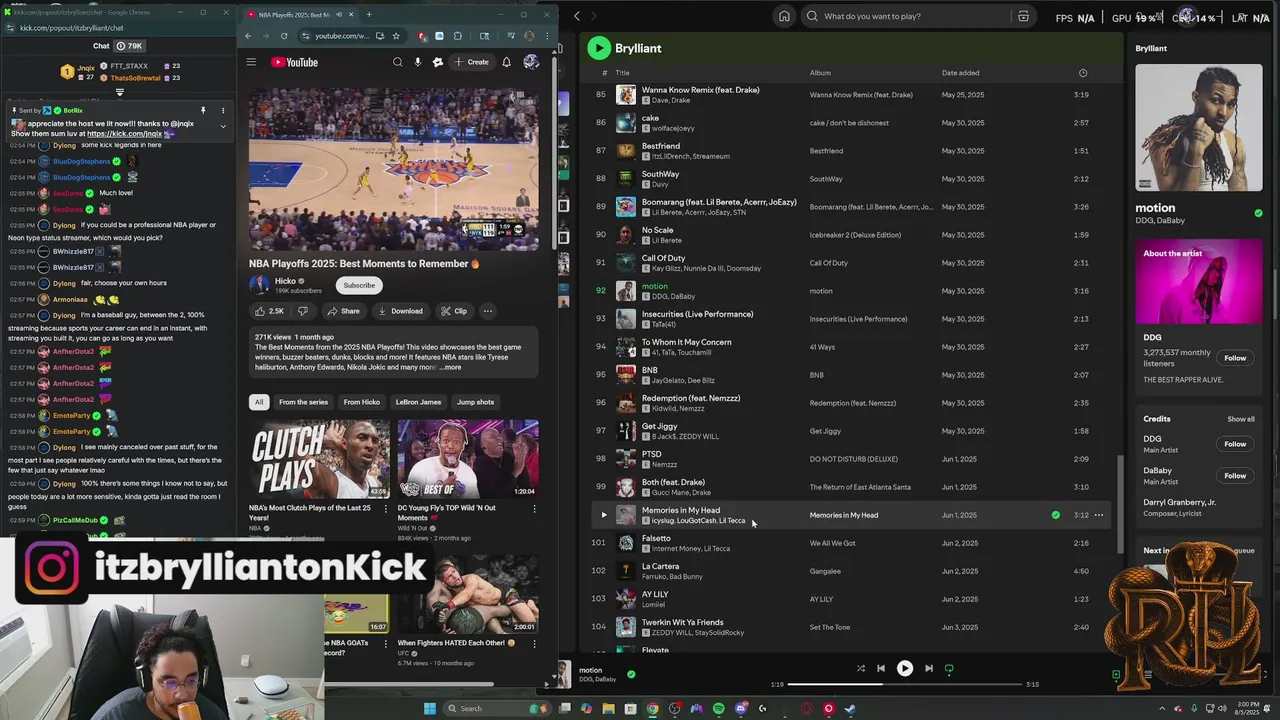Share the NBA Playoffs video
The image size is (1280, 720).
343,311
